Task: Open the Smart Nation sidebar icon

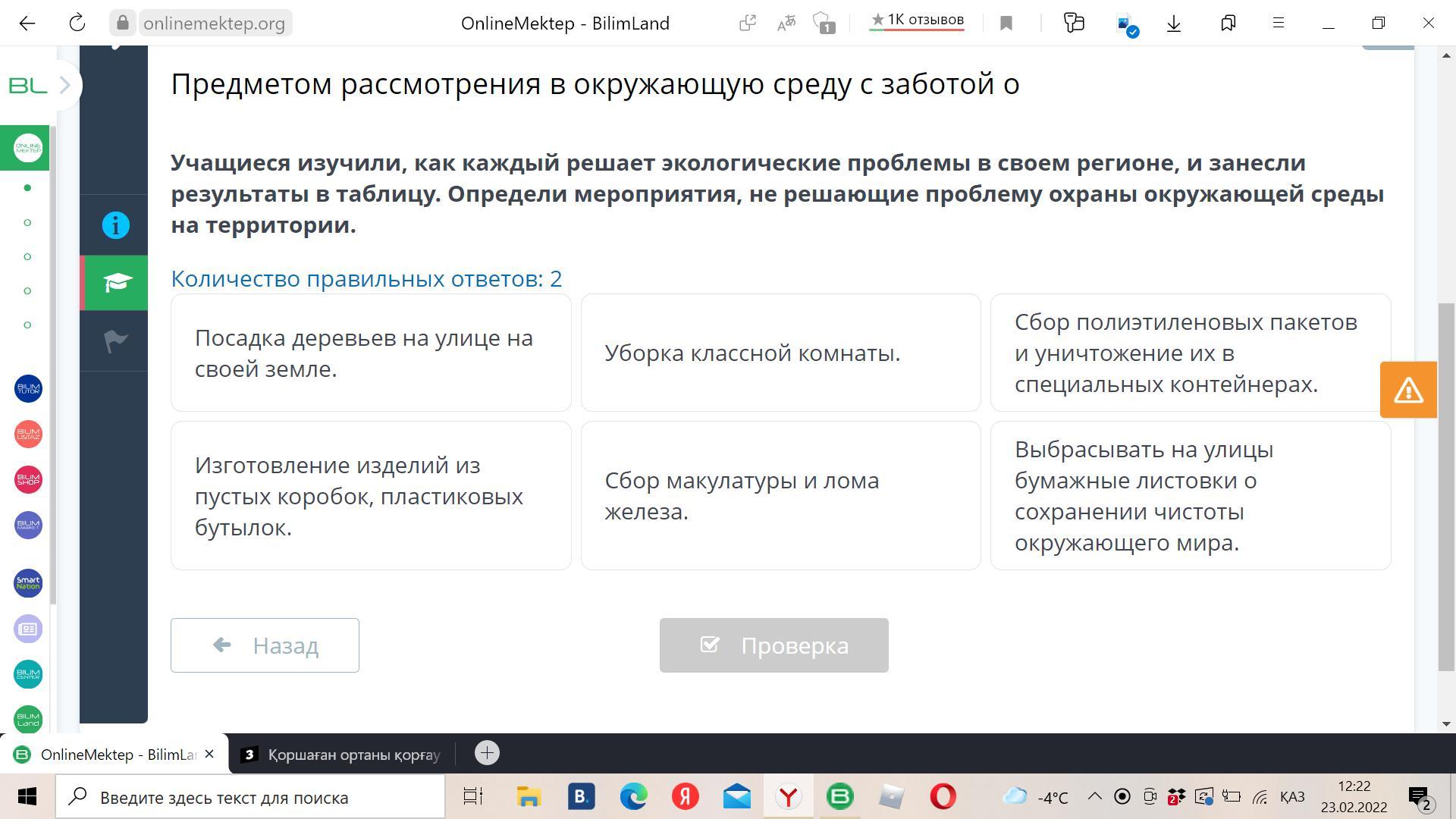Action: click(28, 583)
